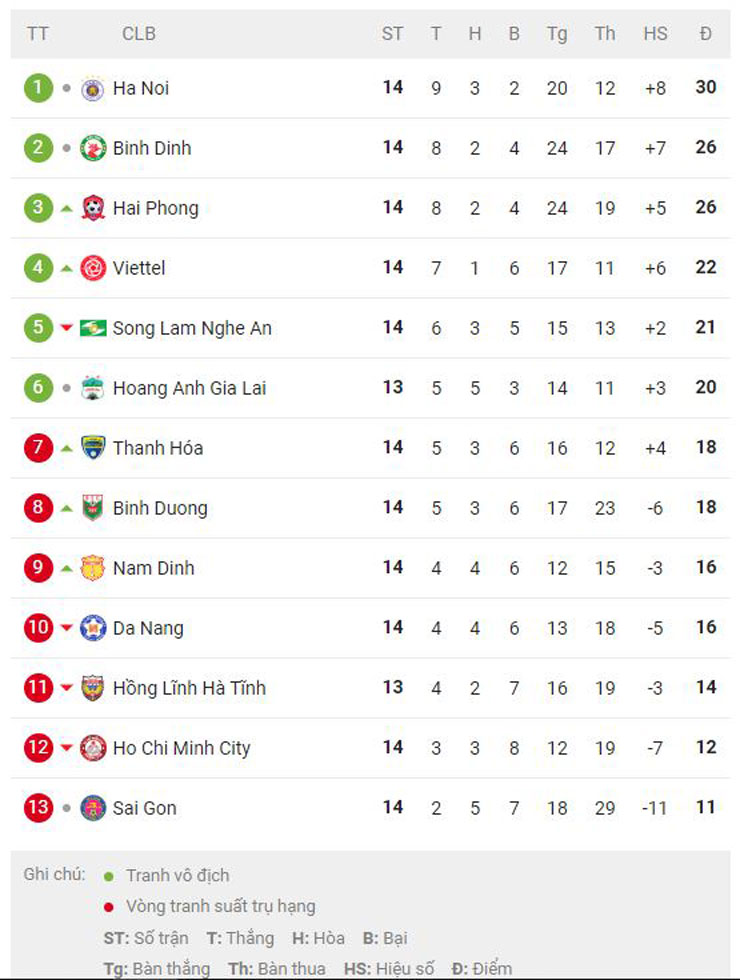740x980 pixels.
Task: Click the red rank 13 badge
Action: pos(38,808)
